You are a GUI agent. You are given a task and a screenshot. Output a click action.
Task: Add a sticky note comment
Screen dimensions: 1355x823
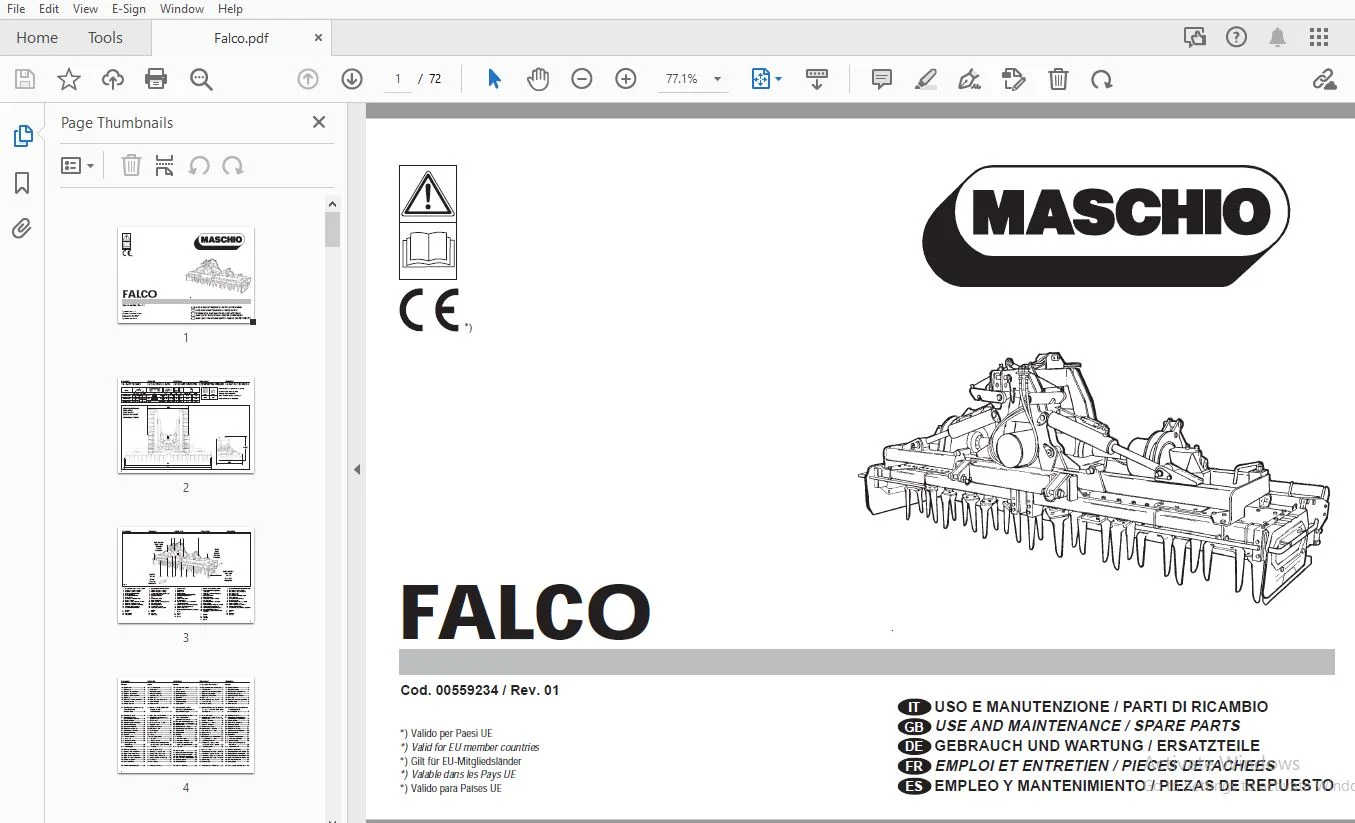(882, 79)
